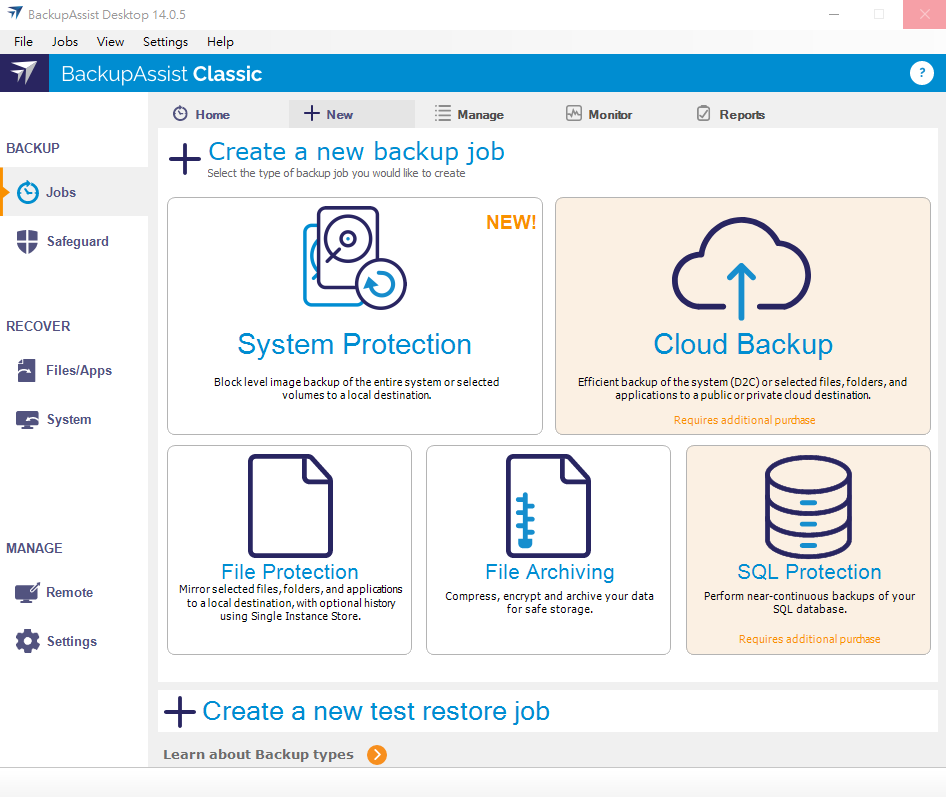Image resolution: width=946 pixels, height=797 pixels.
Task: Click the Create a new backup job heading
Action: point(356,151)
